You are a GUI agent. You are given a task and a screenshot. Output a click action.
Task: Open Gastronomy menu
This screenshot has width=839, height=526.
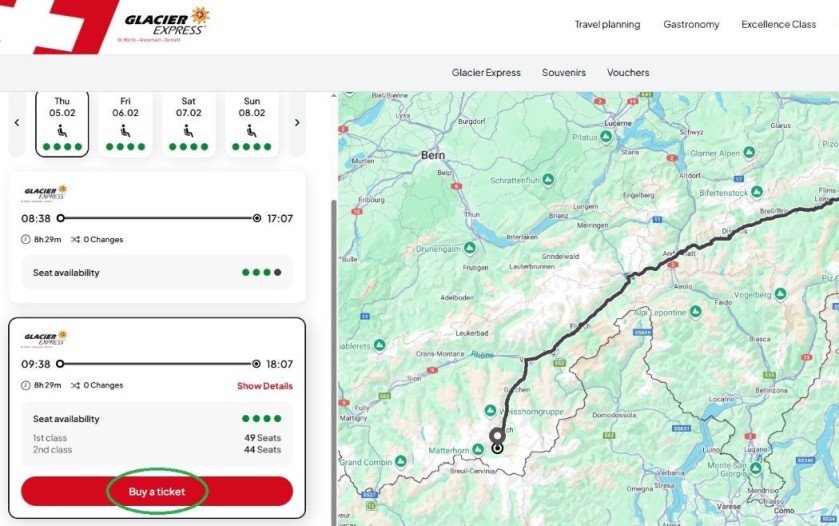(x=691, y=25)
